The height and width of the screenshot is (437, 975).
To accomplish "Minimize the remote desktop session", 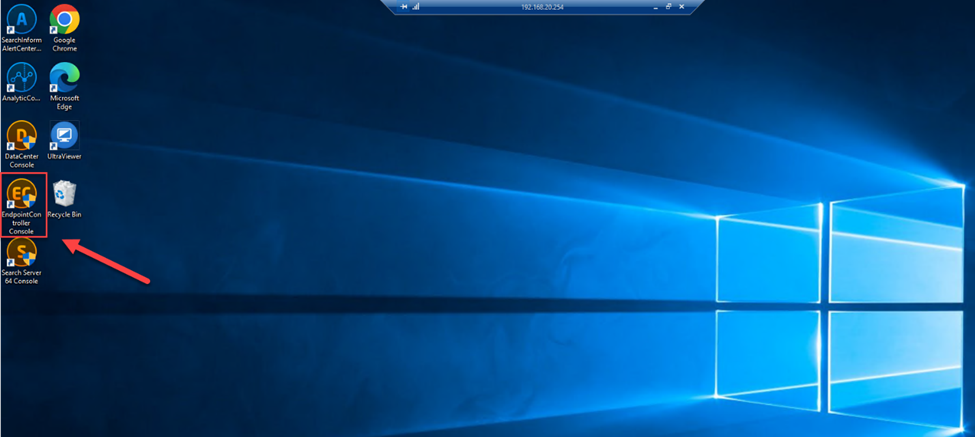I will point(656,7).
